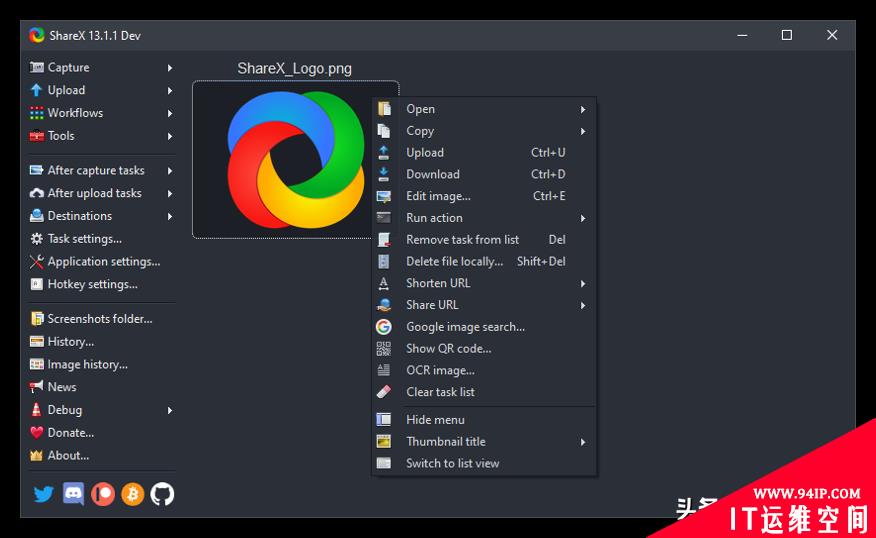Expand the After upload tasks arrow
The width and height of the screenshot is (876, 538).
pos(170,193)
